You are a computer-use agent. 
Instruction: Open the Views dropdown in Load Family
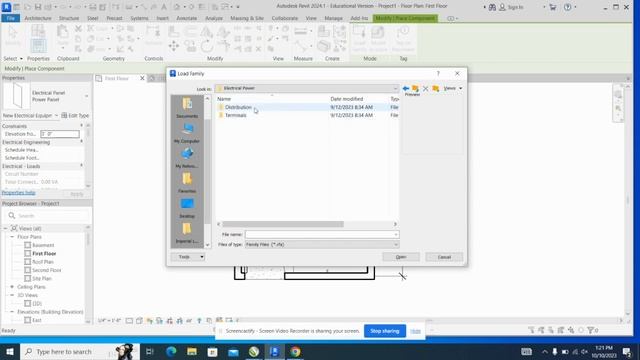(453, 88)
